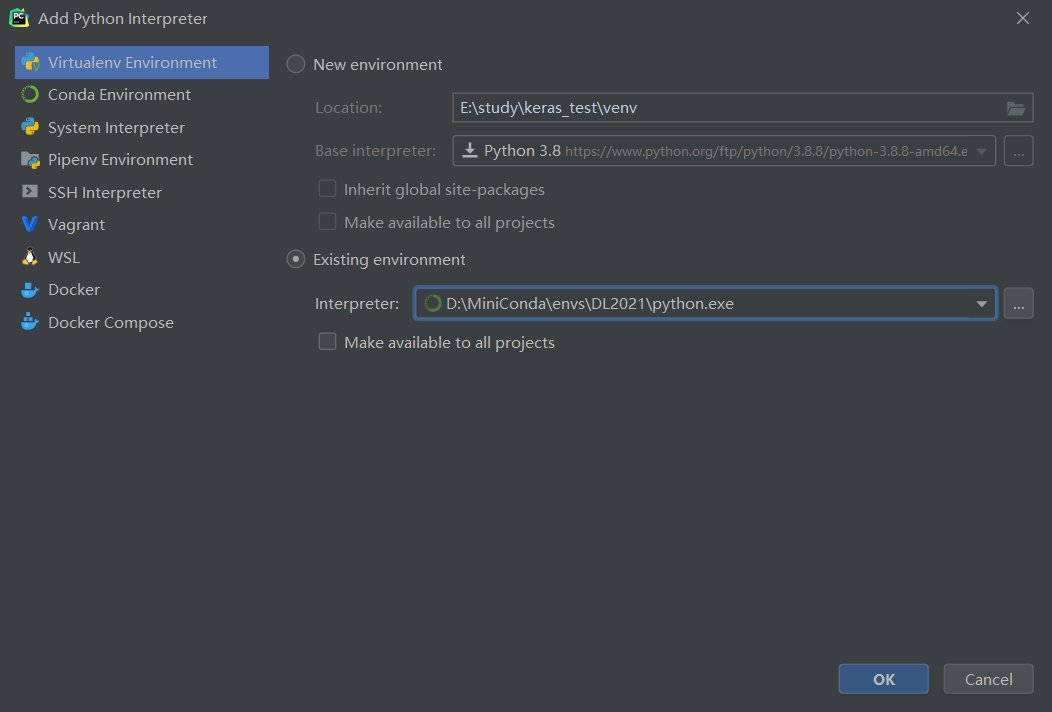Open the Docker Compose sidebar entry

[142, 322]
